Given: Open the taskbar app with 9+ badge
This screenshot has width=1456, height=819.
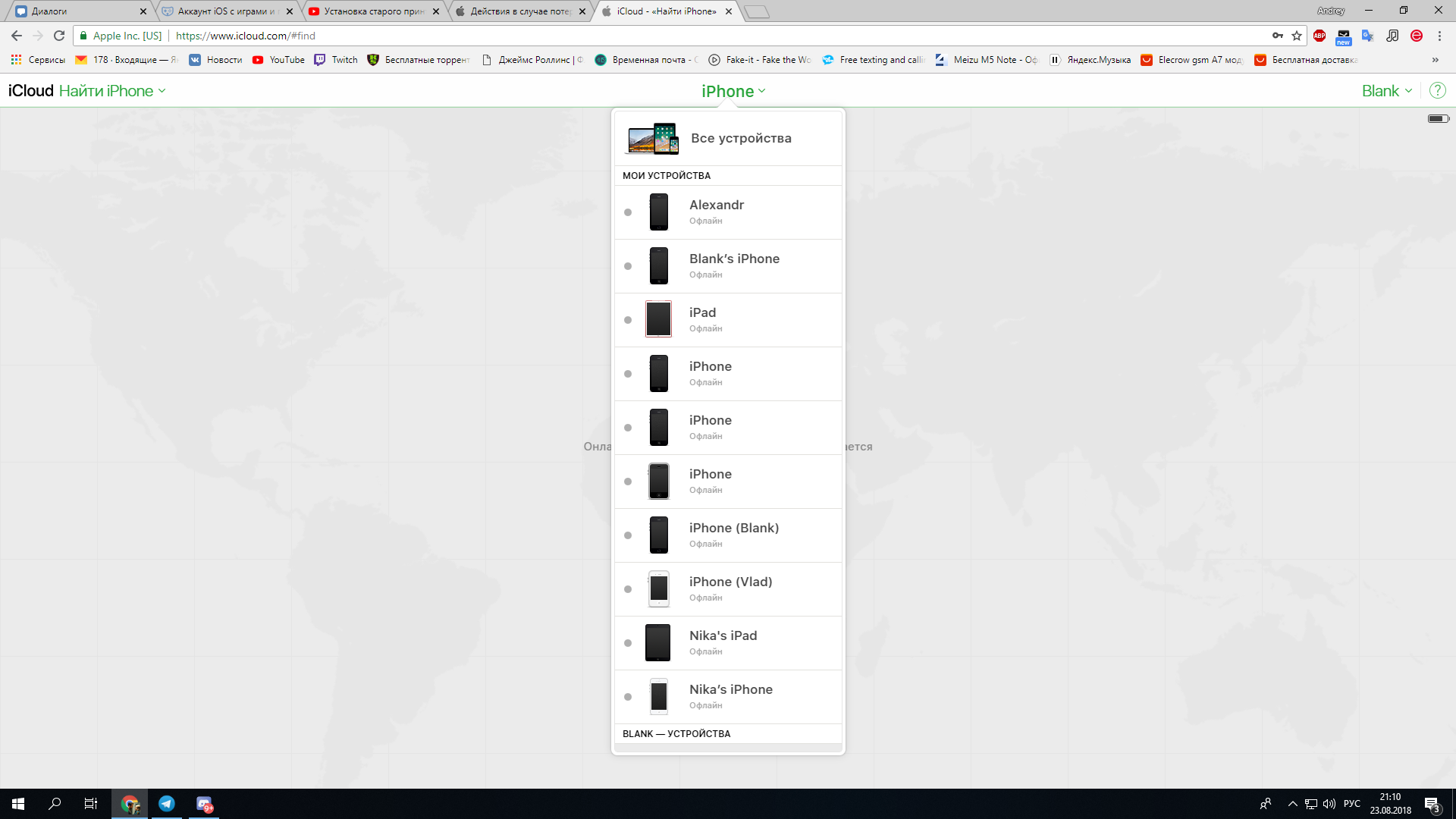Looking at the screenshot, I should coord(204,804).
